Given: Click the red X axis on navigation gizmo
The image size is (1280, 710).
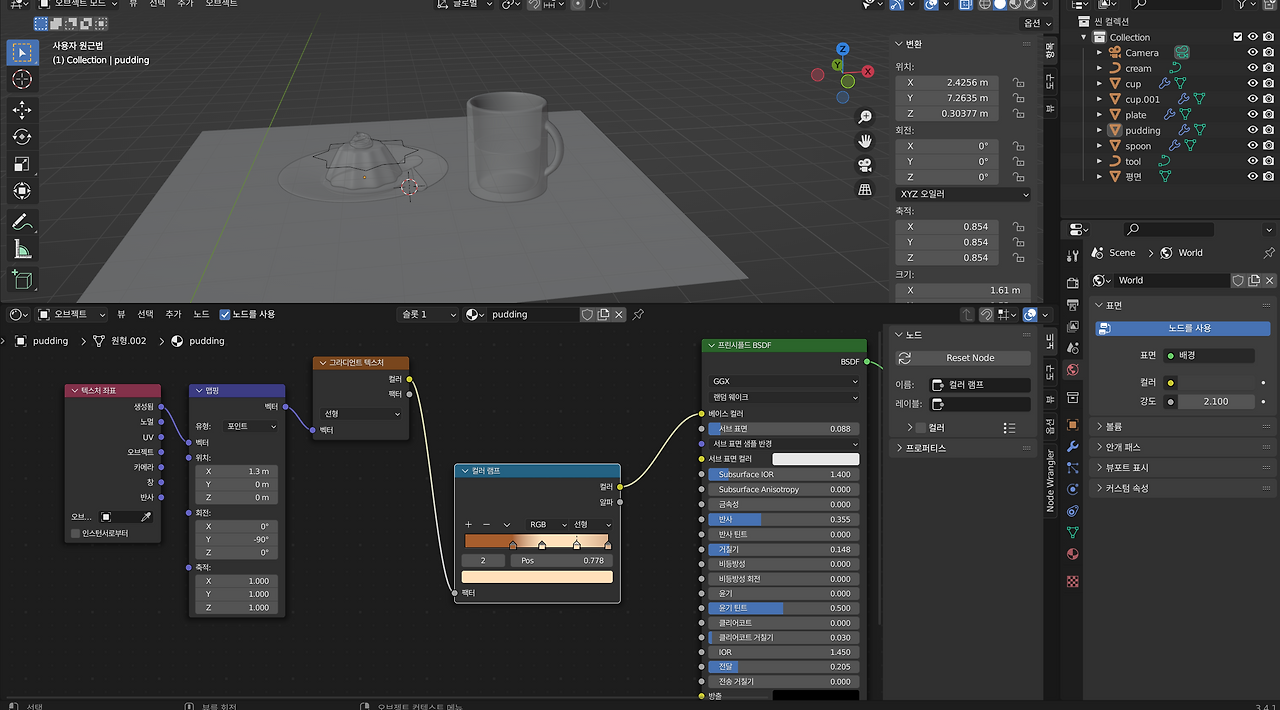Looking at the screenshot, I should (x=868, y=71).
